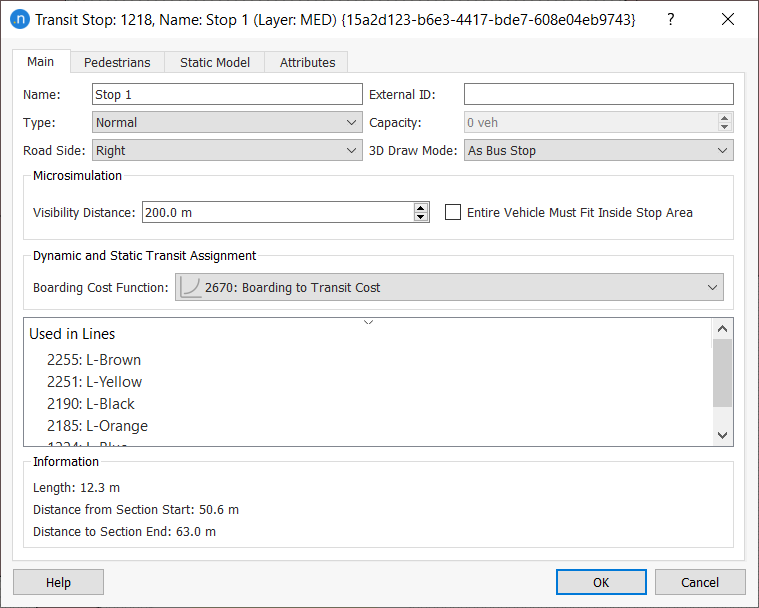Select line 2255: L-Brown
The height and width of the screenshot is (608, 759).
click(94, 360)
